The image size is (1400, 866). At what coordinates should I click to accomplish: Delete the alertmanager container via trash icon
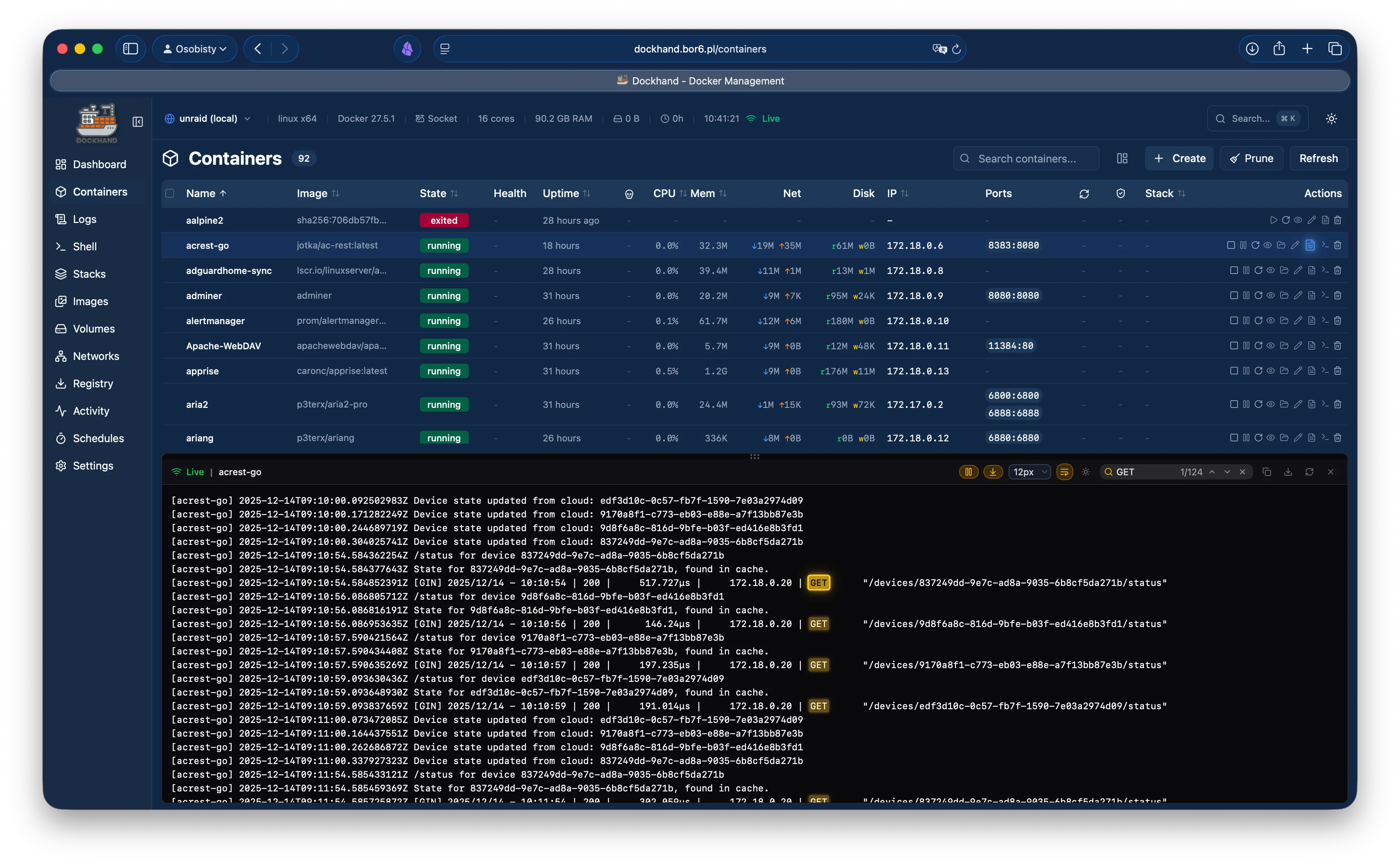(x=1338, y=321)
